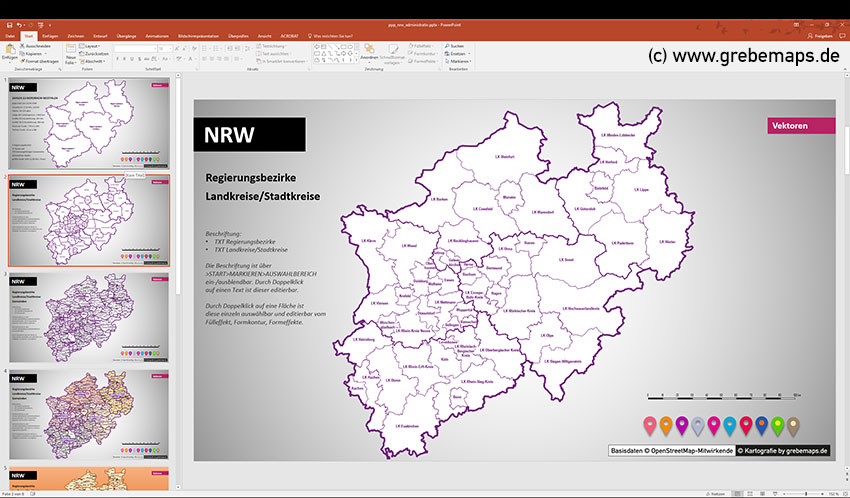Create a new slide with Neue Folie

coord(71,52)
